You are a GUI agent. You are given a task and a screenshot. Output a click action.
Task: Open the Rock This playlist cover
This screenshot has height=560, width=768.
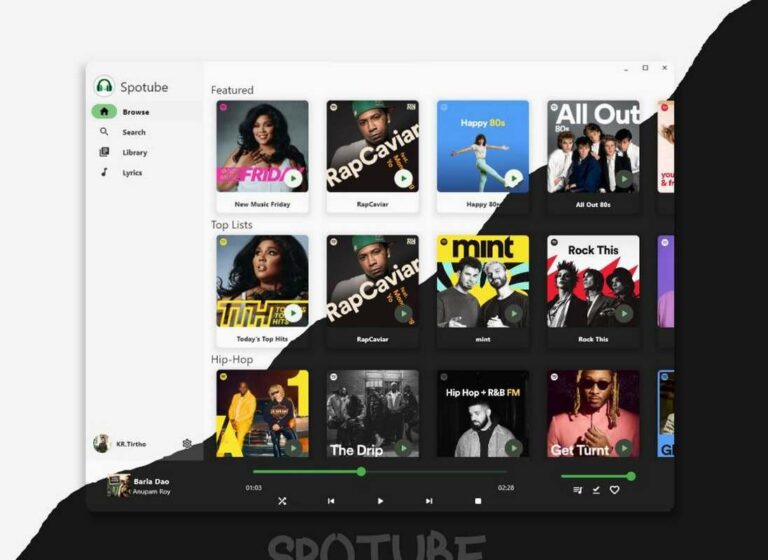pyautogui.click(x=593, y=281)
